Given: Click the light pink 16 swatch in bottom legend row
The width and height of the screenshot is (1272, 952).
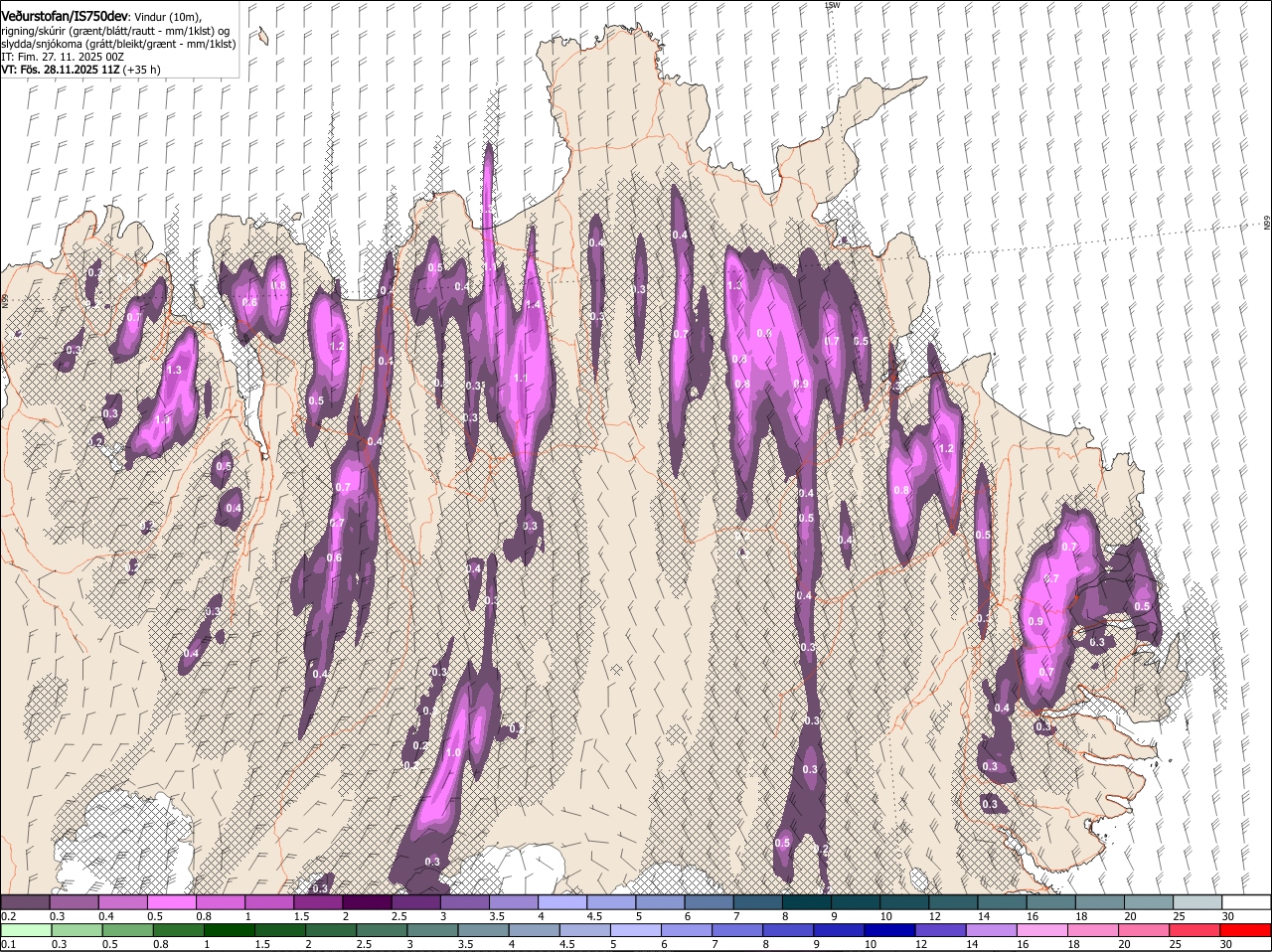Looking at the screenshot, I should (1041, 930).
